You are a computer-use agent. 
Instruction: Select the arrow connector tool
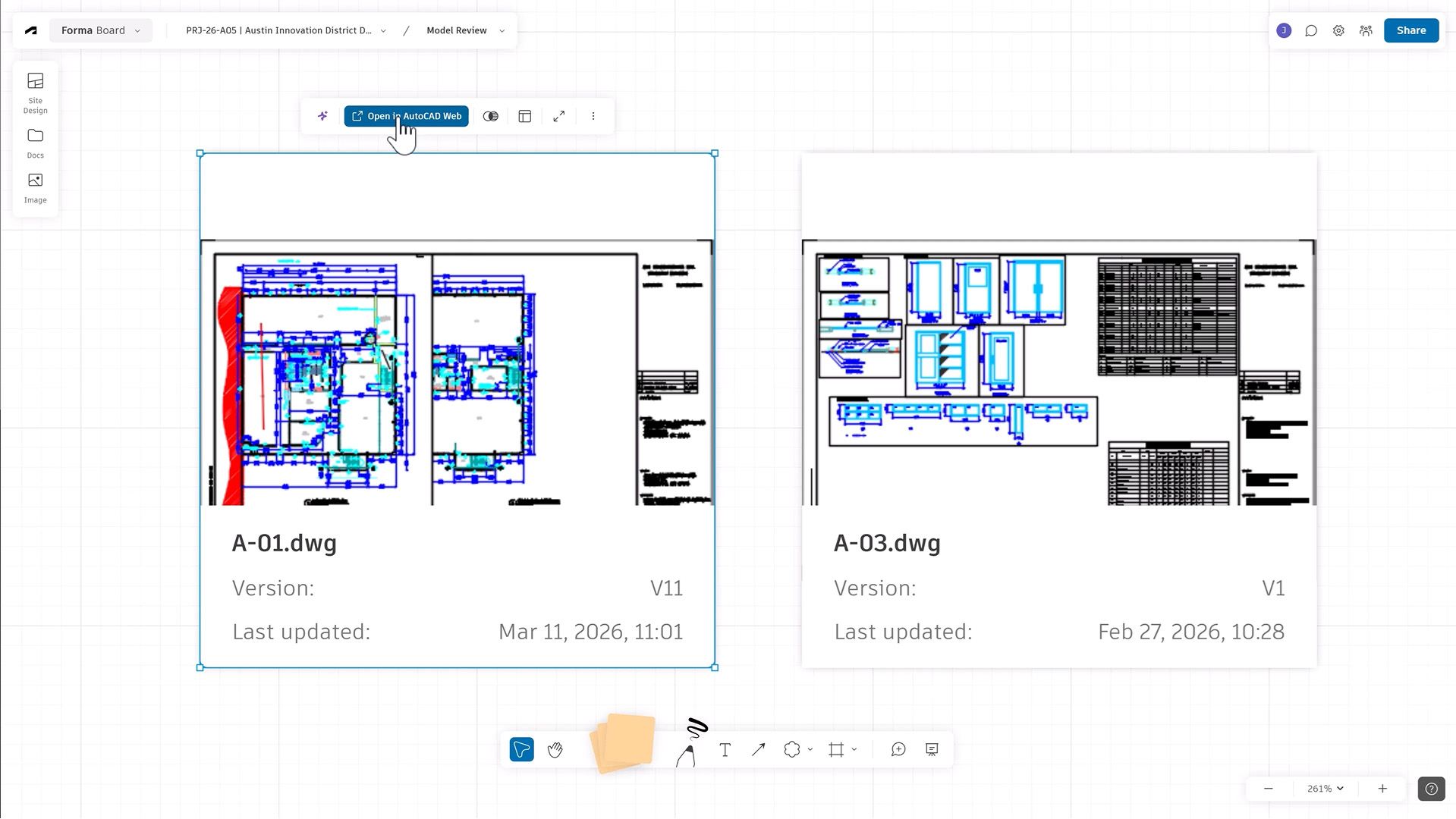click(x=758, y=749)
